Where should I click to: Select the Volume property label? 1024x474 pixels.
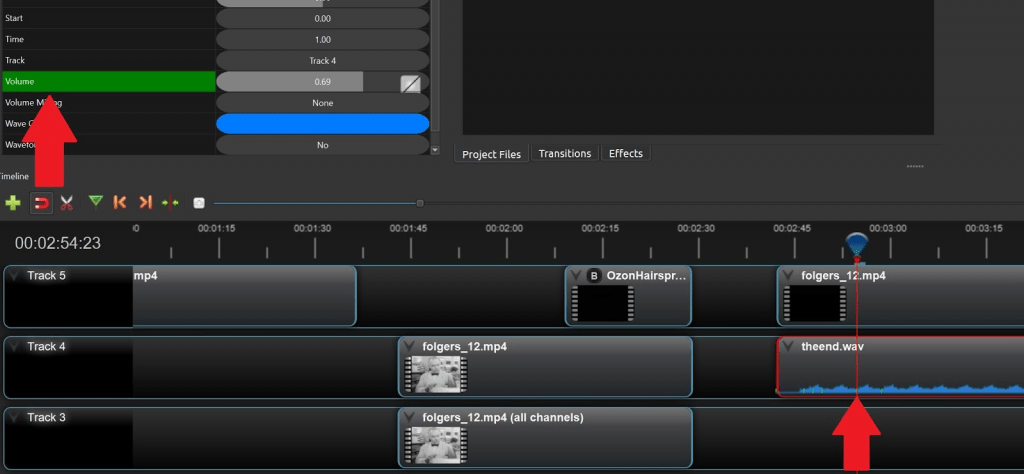20,82
